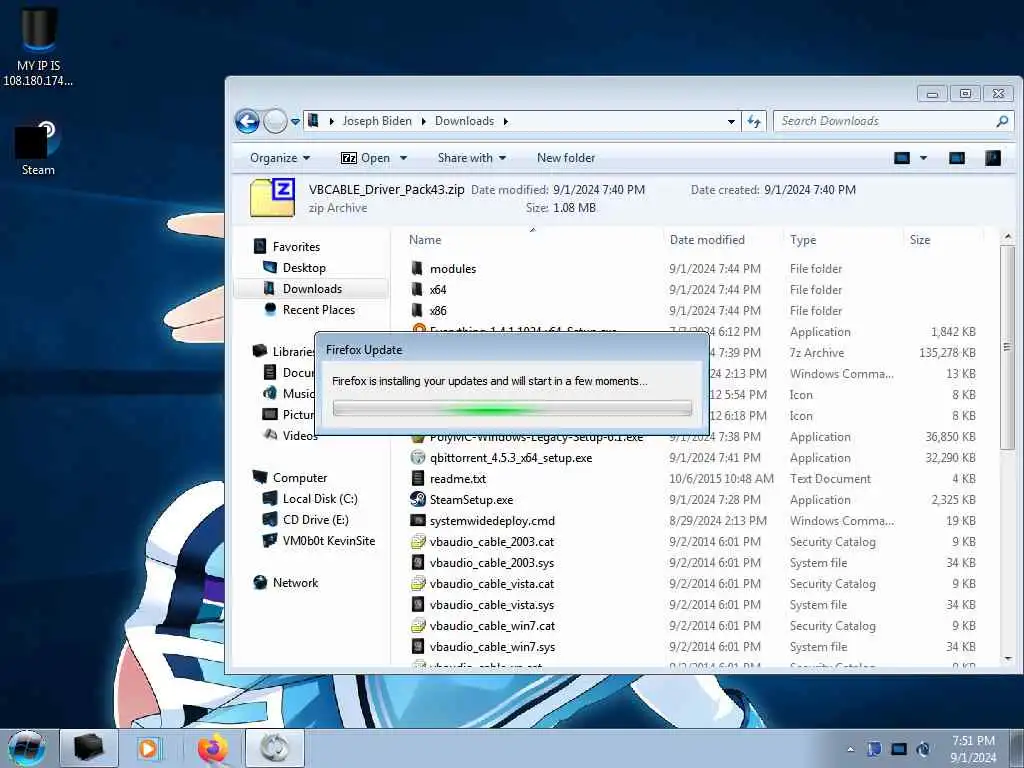This screenshot has height=768, width=1024.
Task: Create a New folder
Action: (566, 158)
